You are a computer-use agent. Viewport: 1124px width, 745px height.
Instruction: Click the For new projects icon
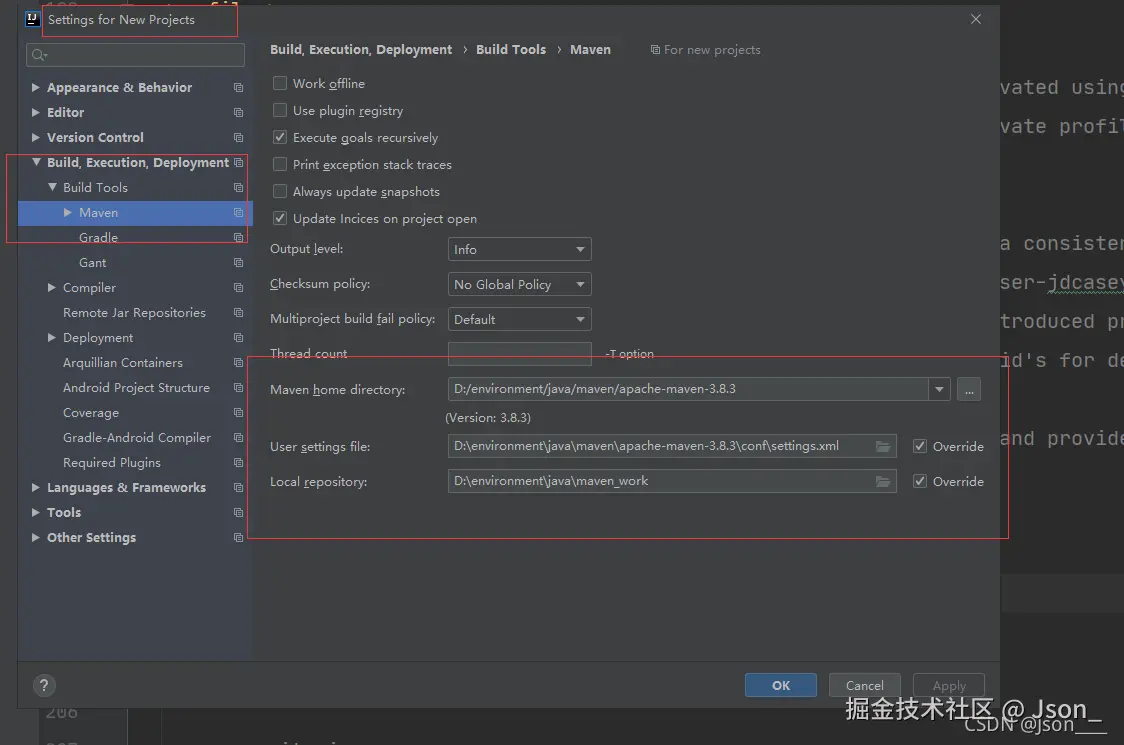point(655,49)
